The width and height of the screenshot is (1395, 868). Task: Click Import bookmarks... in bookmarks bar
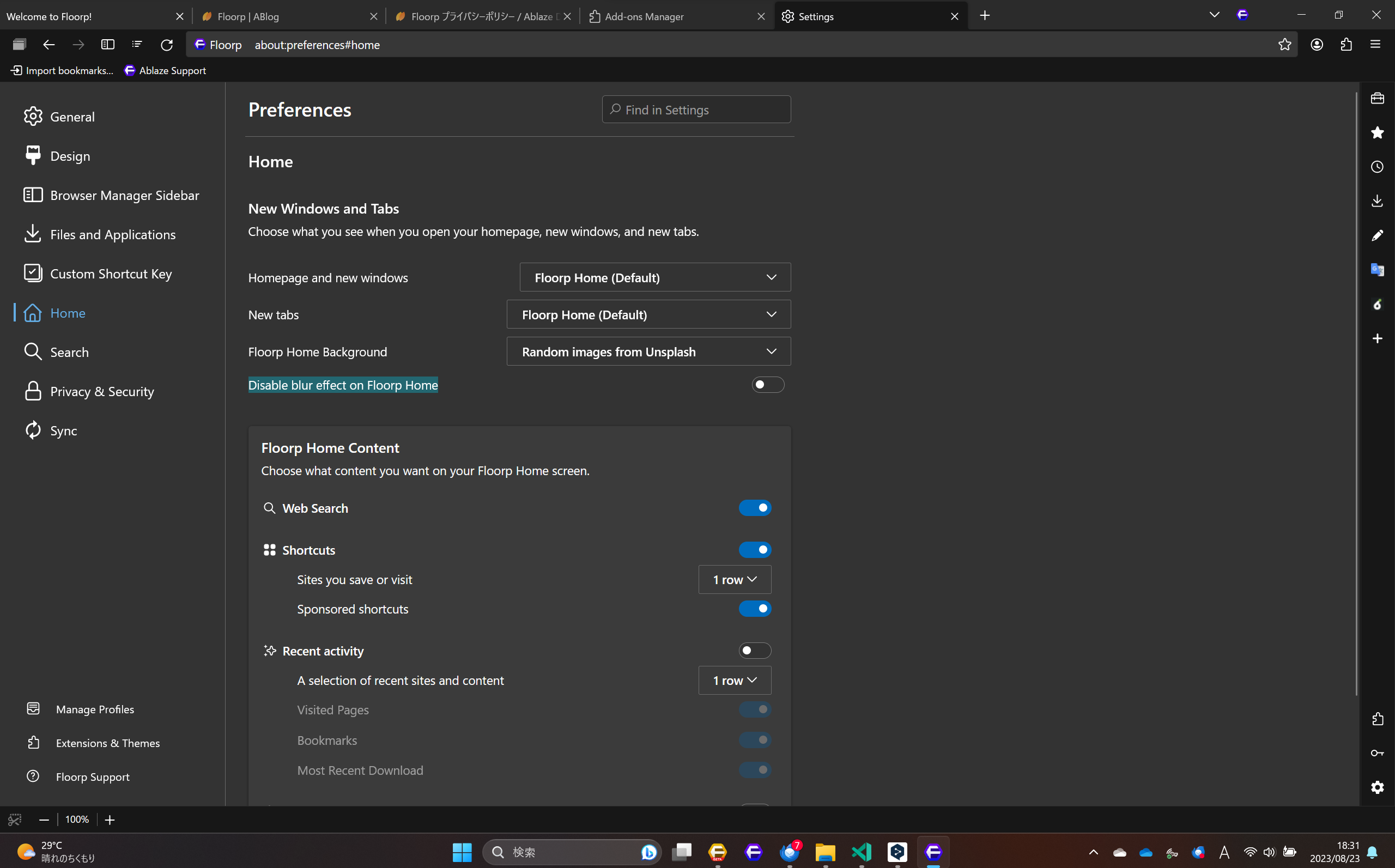[x=62, y=70]
